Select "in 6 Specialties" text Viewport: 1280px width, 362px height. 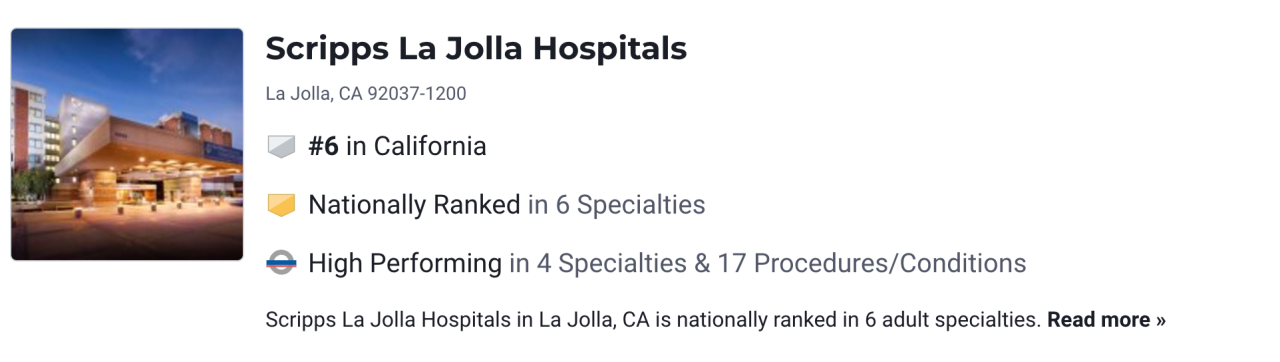pos(617,205)
